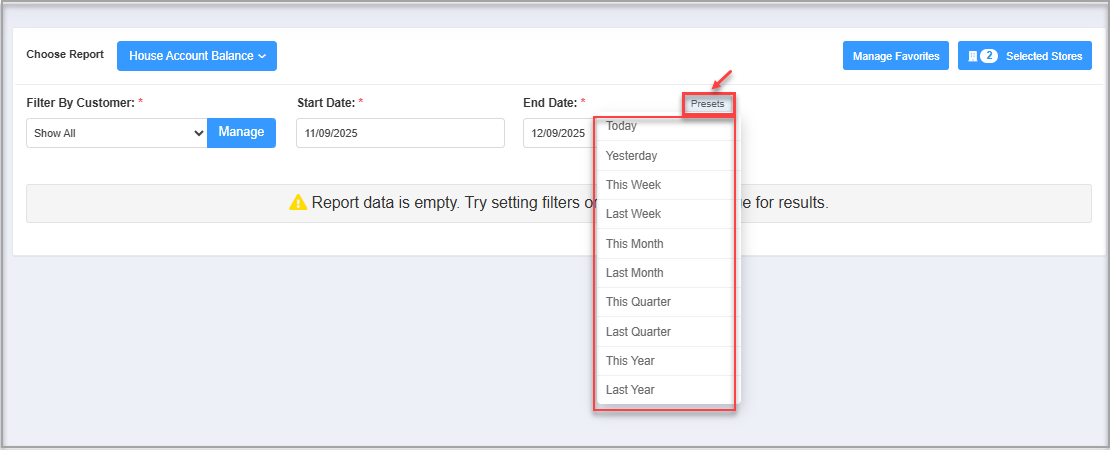Pick This Quarter from the list
The height and width of the screenshot is (450, 1110).
click(638, 302)
